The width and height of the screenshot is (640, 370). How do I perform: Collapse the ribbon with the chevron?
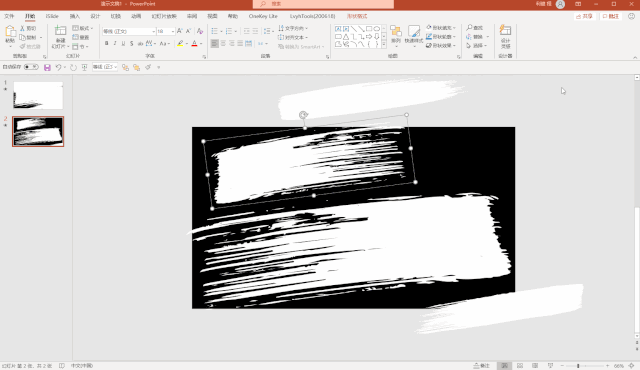[x=635, y=58]
